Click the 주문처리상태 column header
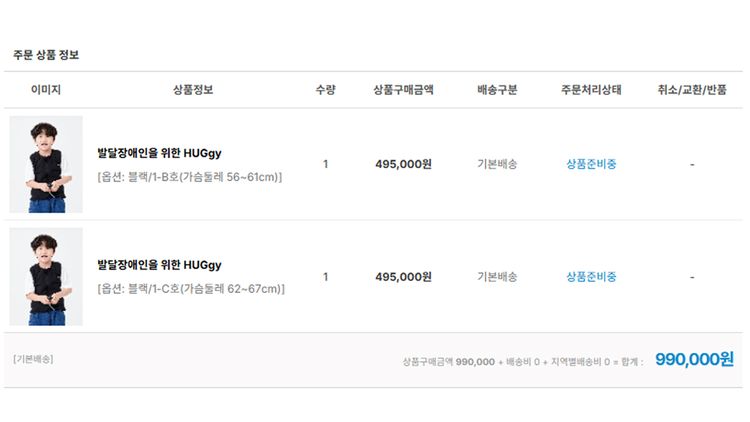This screenshot has height=422, width=750. pos(591,90)
